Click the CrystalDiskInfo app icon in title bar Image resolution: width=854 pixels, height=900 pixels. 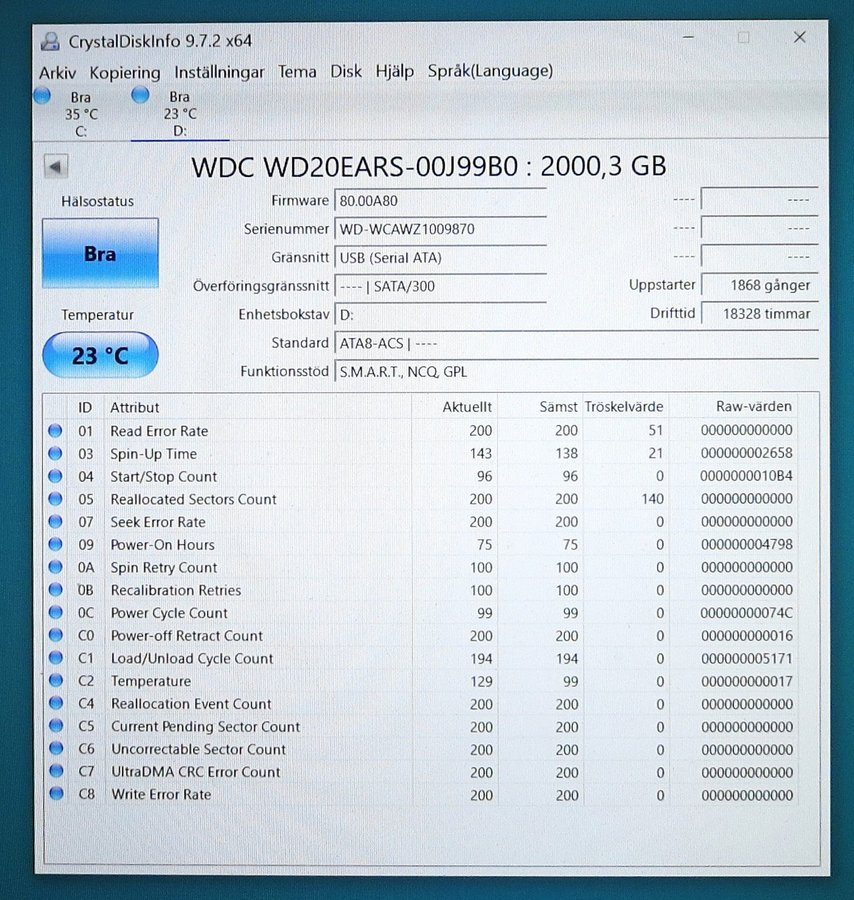tap(51, 41)
